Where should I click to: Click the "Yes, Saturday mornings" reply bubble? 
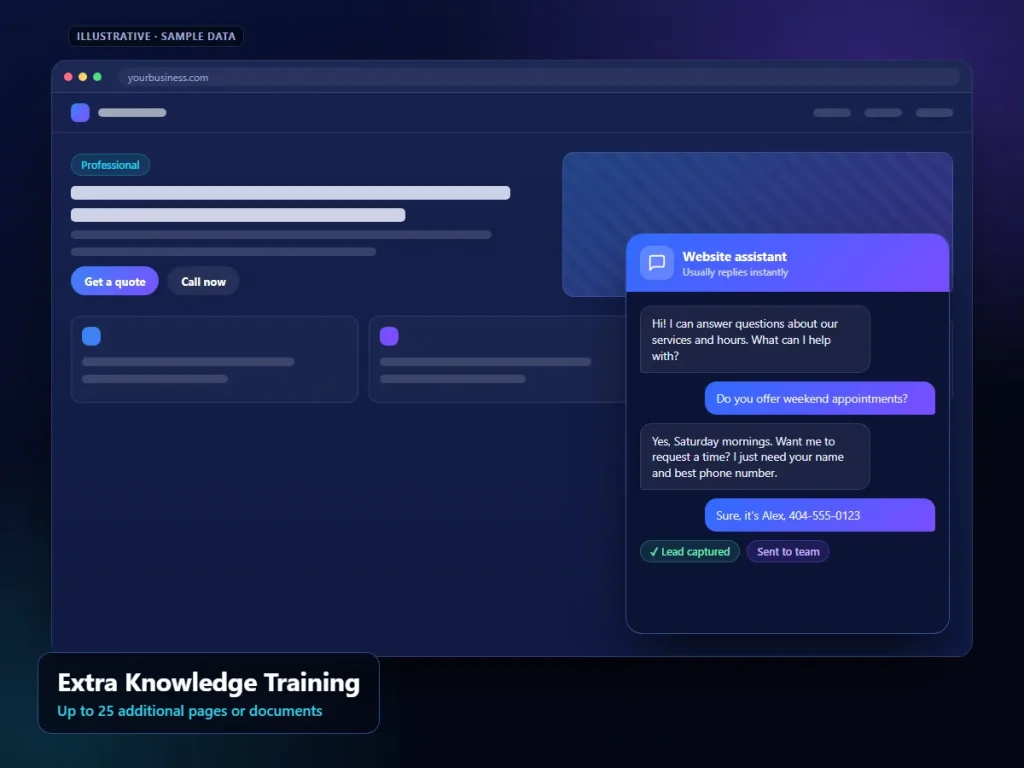(x=755, y=457)
